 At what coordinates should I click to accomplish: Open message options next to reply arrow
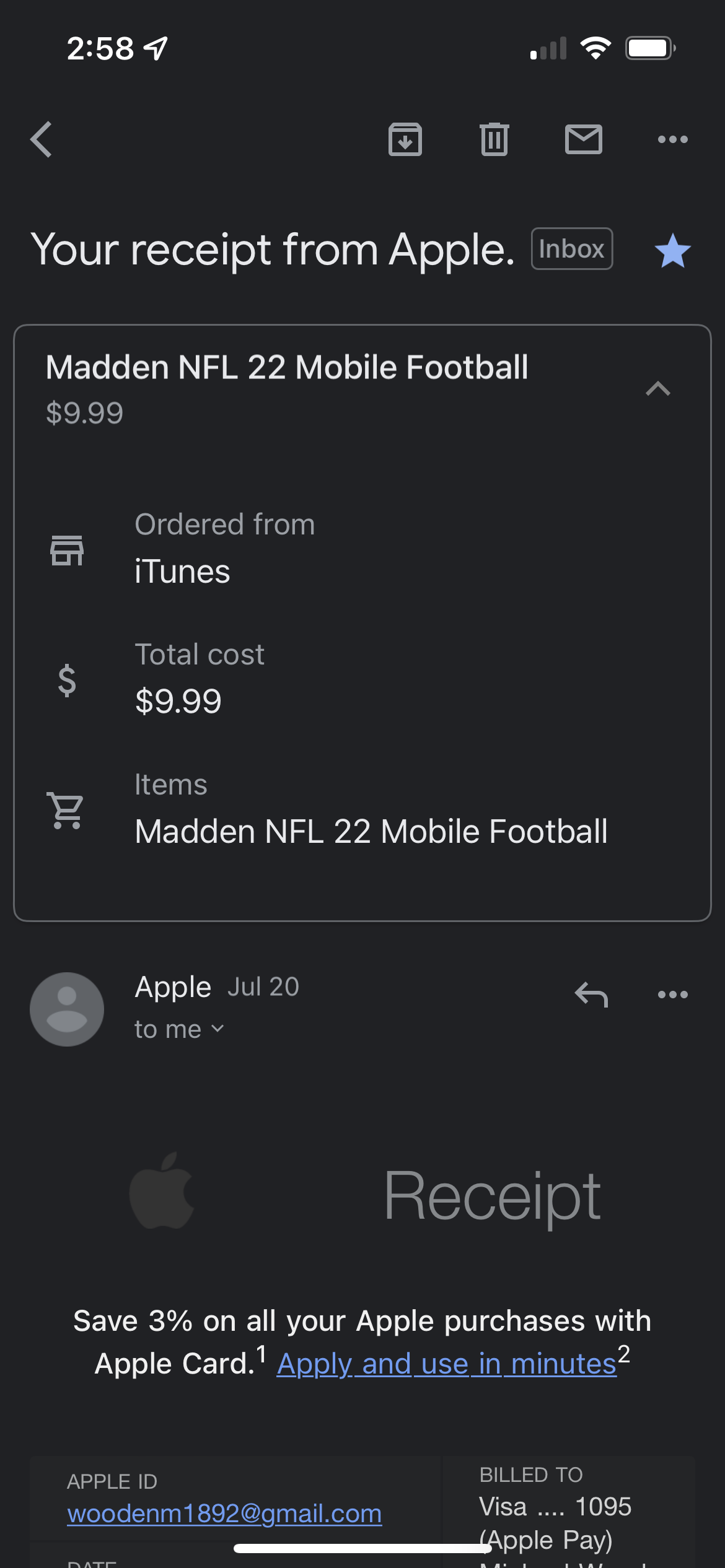[x=672, y=995]
